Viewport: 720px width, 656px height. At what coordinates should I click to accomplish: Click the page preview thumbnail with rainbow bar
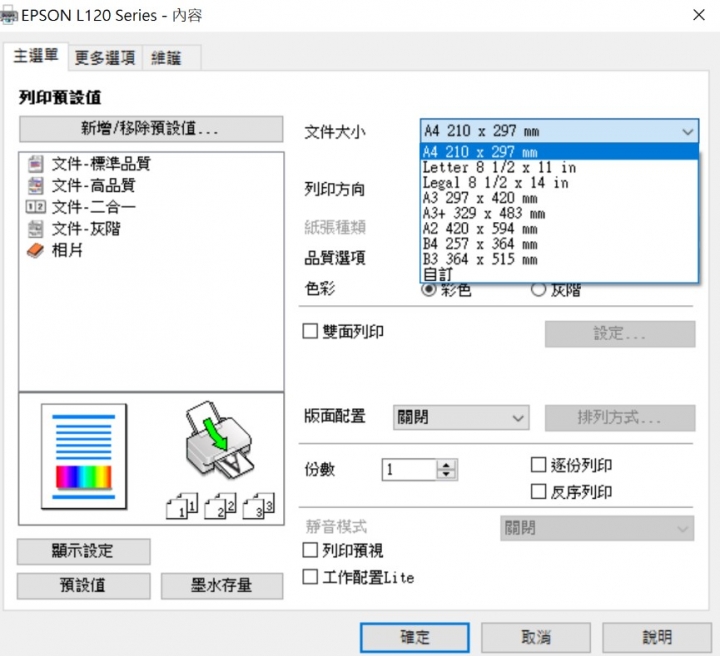pyautogui.click(x=84, y=456)
